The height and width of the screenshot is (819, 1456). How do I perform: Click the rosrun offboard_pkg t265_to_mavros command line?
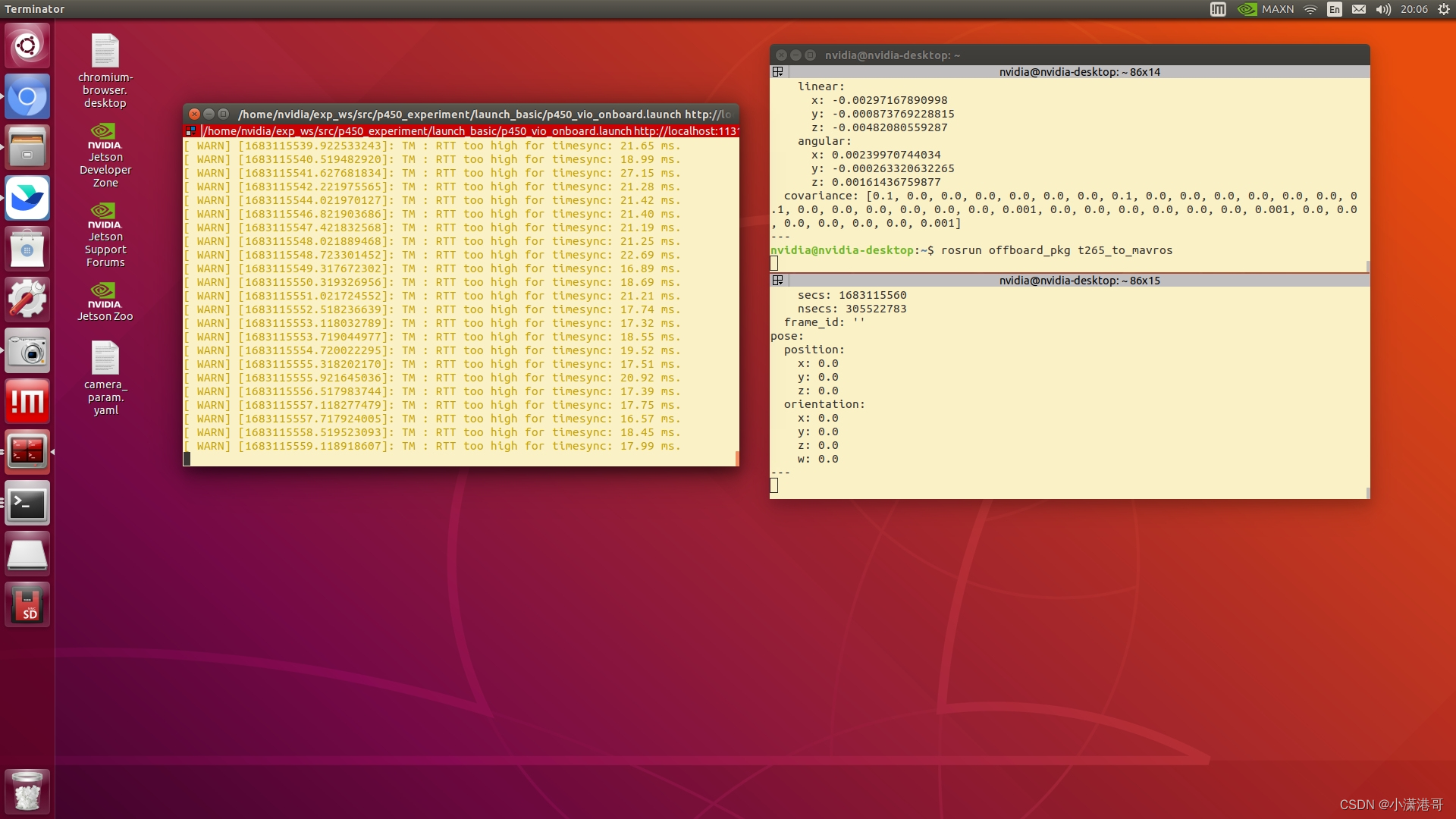tap(1056, 250)
